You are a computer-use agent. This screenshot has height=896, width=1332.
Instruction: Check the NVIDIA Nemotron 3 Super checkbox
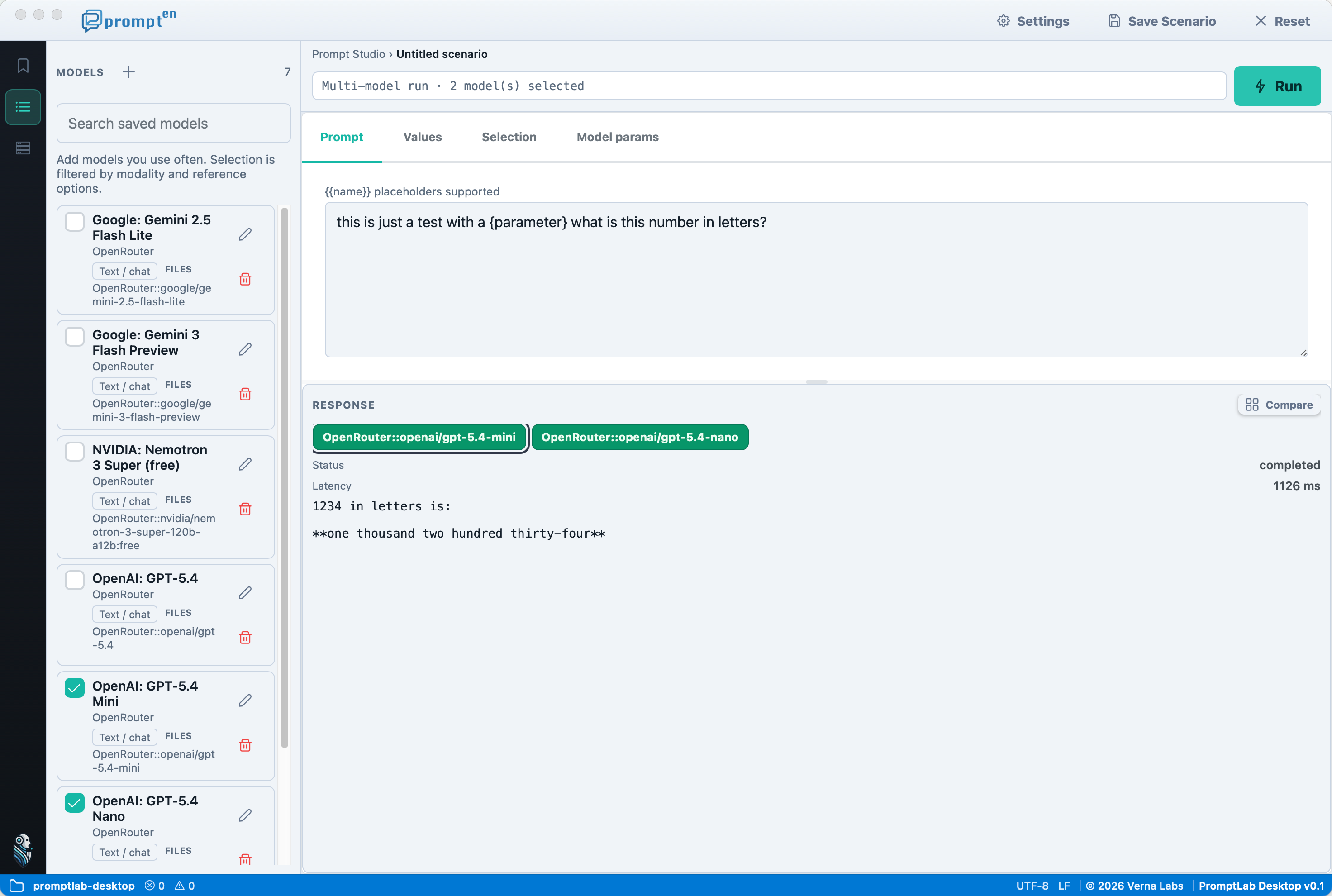[75, 451]
